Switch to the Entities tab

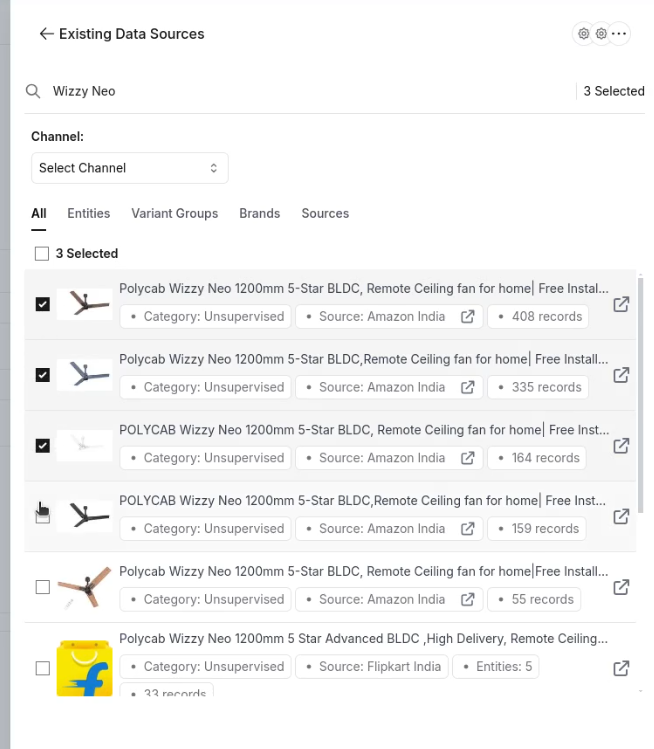tap(89, 214)
